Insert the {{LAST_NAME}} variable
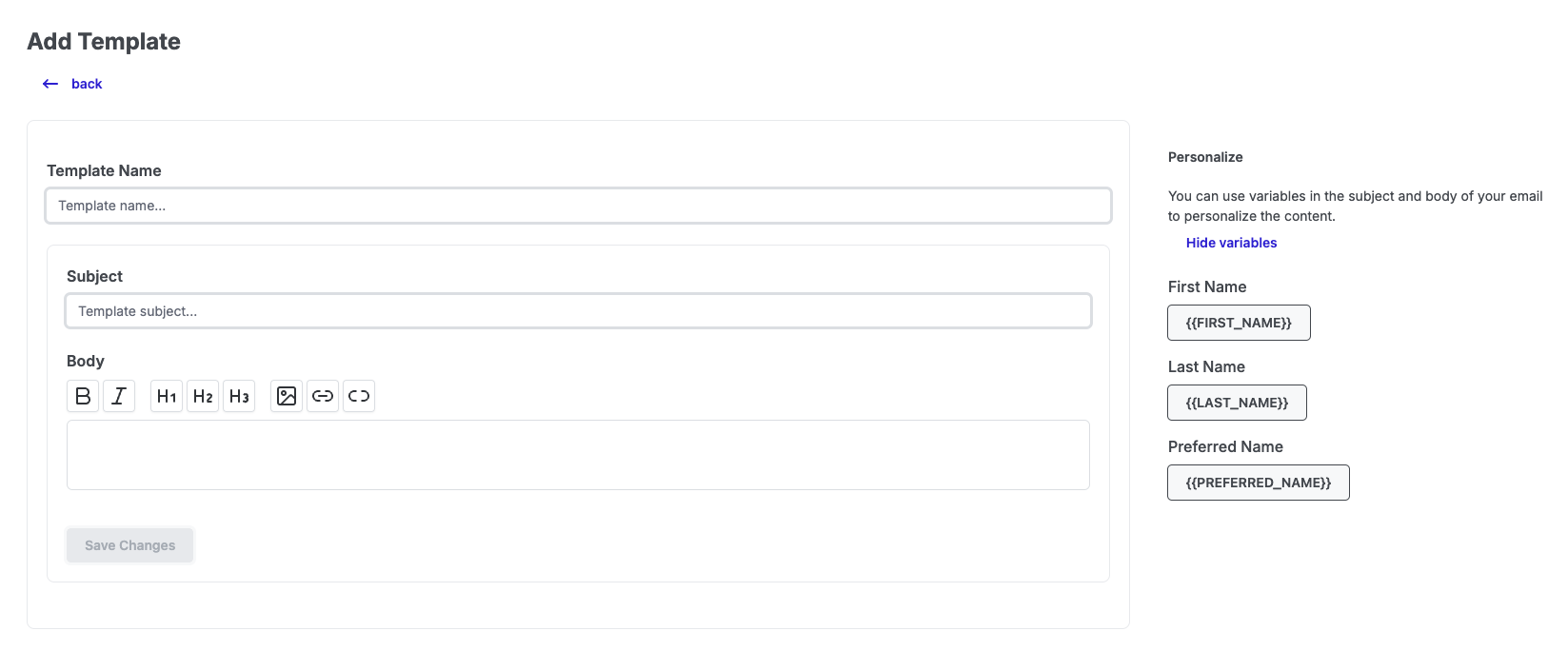The height and width of the screenshot is (651, 1568). pos(1237,403)
